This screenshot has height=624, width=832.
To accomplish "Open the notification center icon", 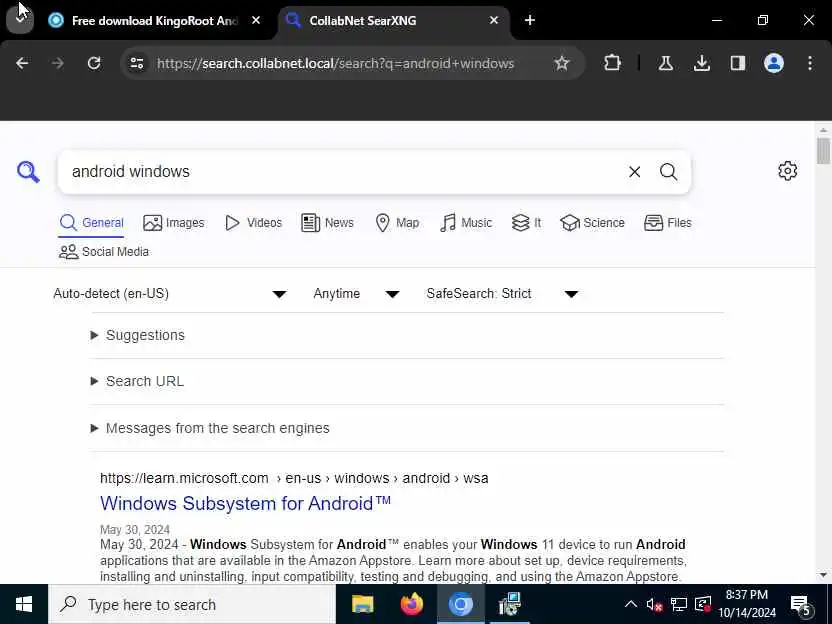I will (x=801, y=604).
